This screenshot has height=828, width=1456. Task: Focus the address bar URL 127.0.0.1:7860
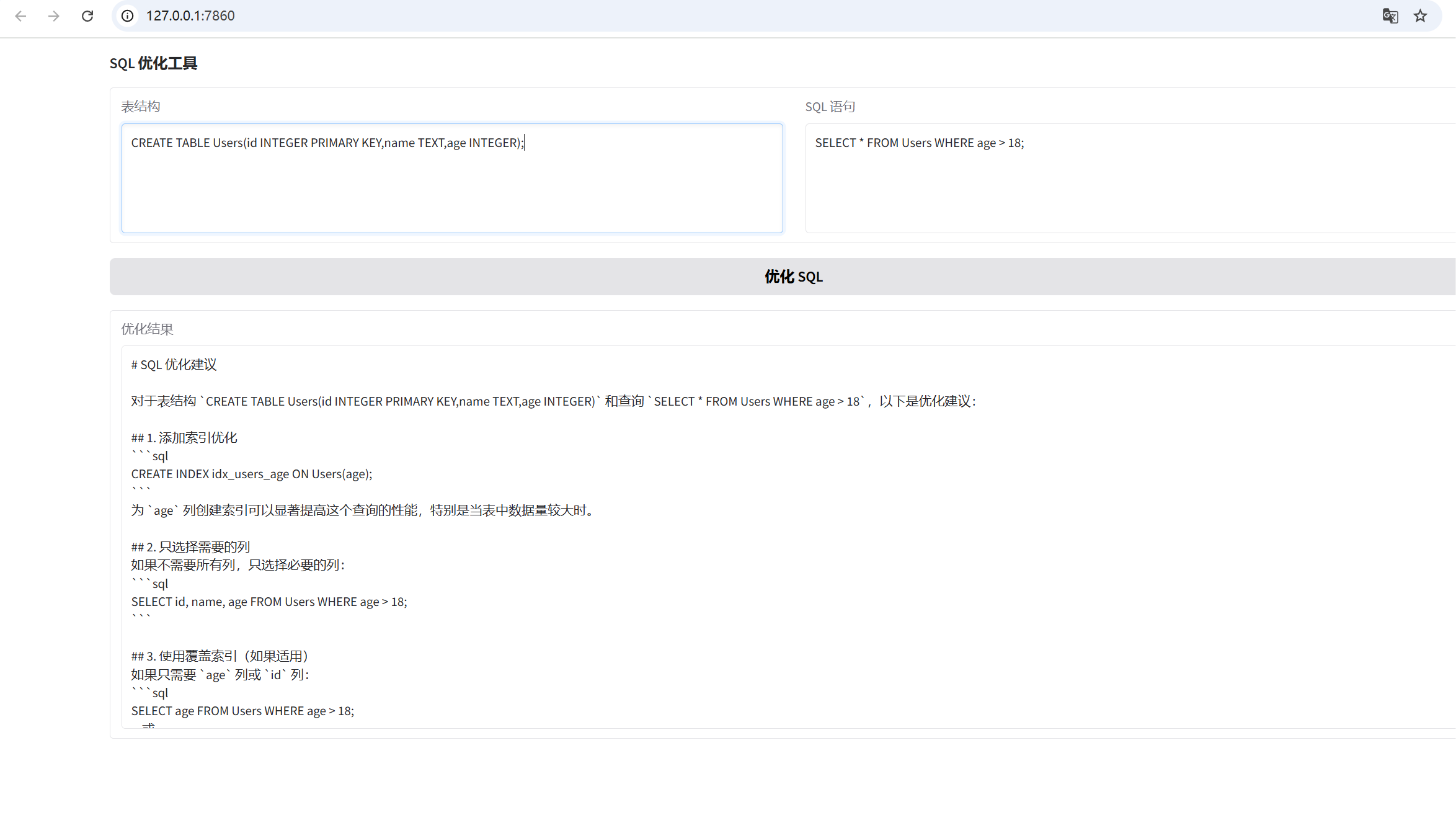[x=190, y=16]
